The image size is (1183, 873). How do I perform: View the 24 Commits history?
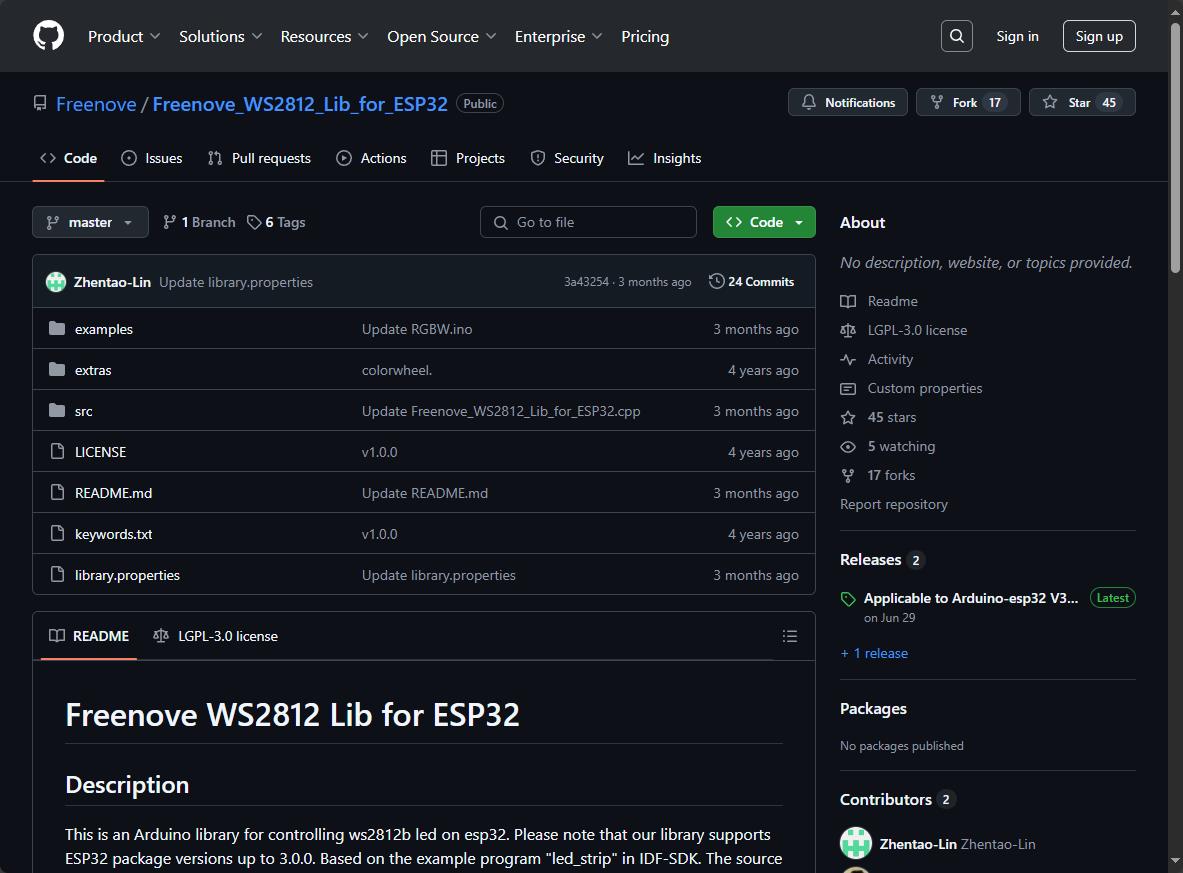click(751, 281)
